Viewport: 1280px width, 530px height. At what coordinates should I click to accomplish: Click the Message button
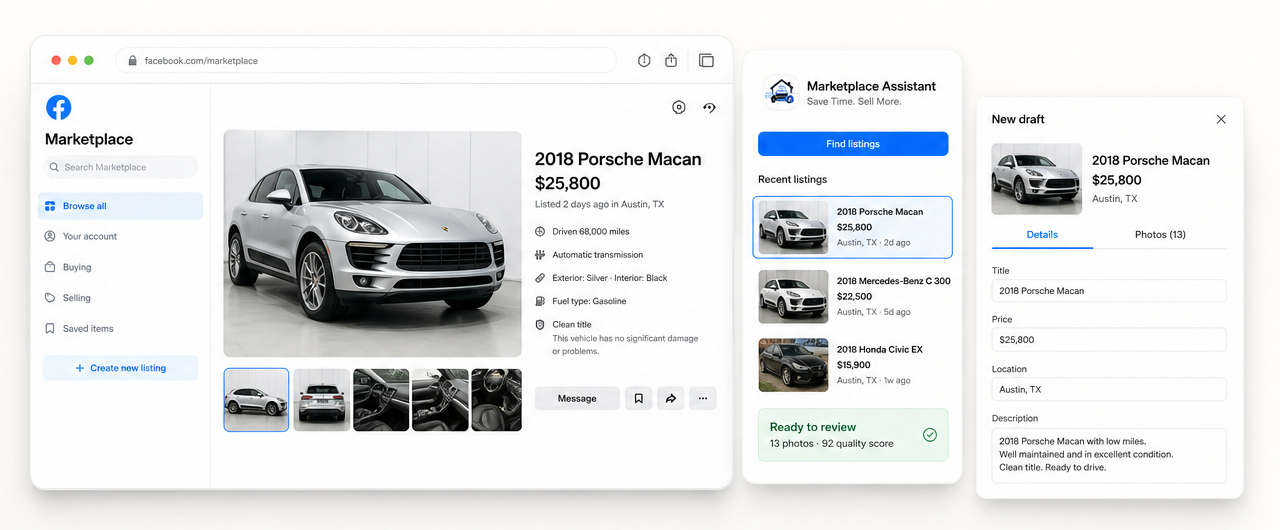[577, 398]
